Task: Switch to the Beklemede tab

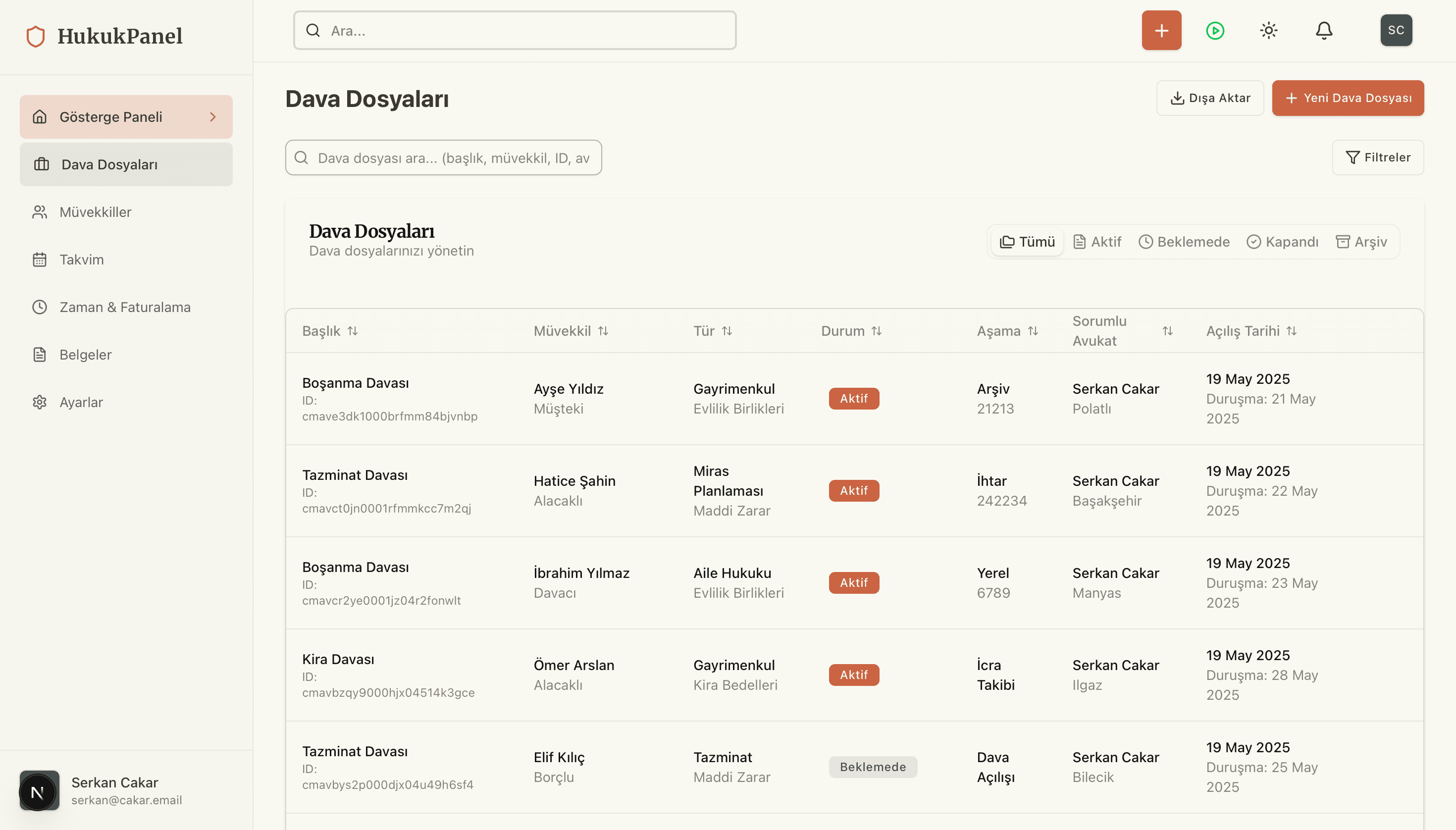Action: coord(1184,242)
